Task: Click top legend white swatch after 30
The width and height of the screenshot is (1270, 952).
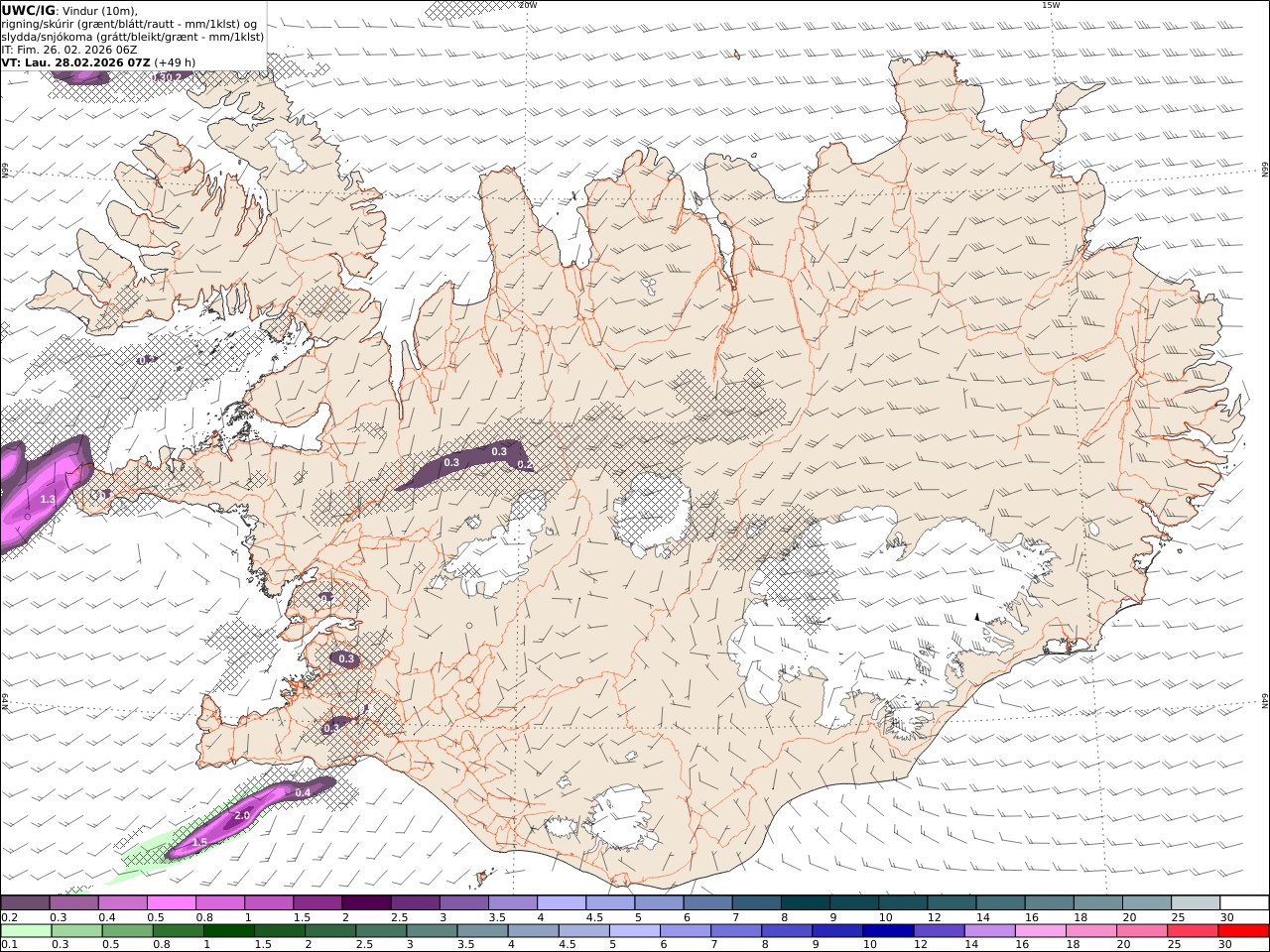Action: (x=1243, y=902)
